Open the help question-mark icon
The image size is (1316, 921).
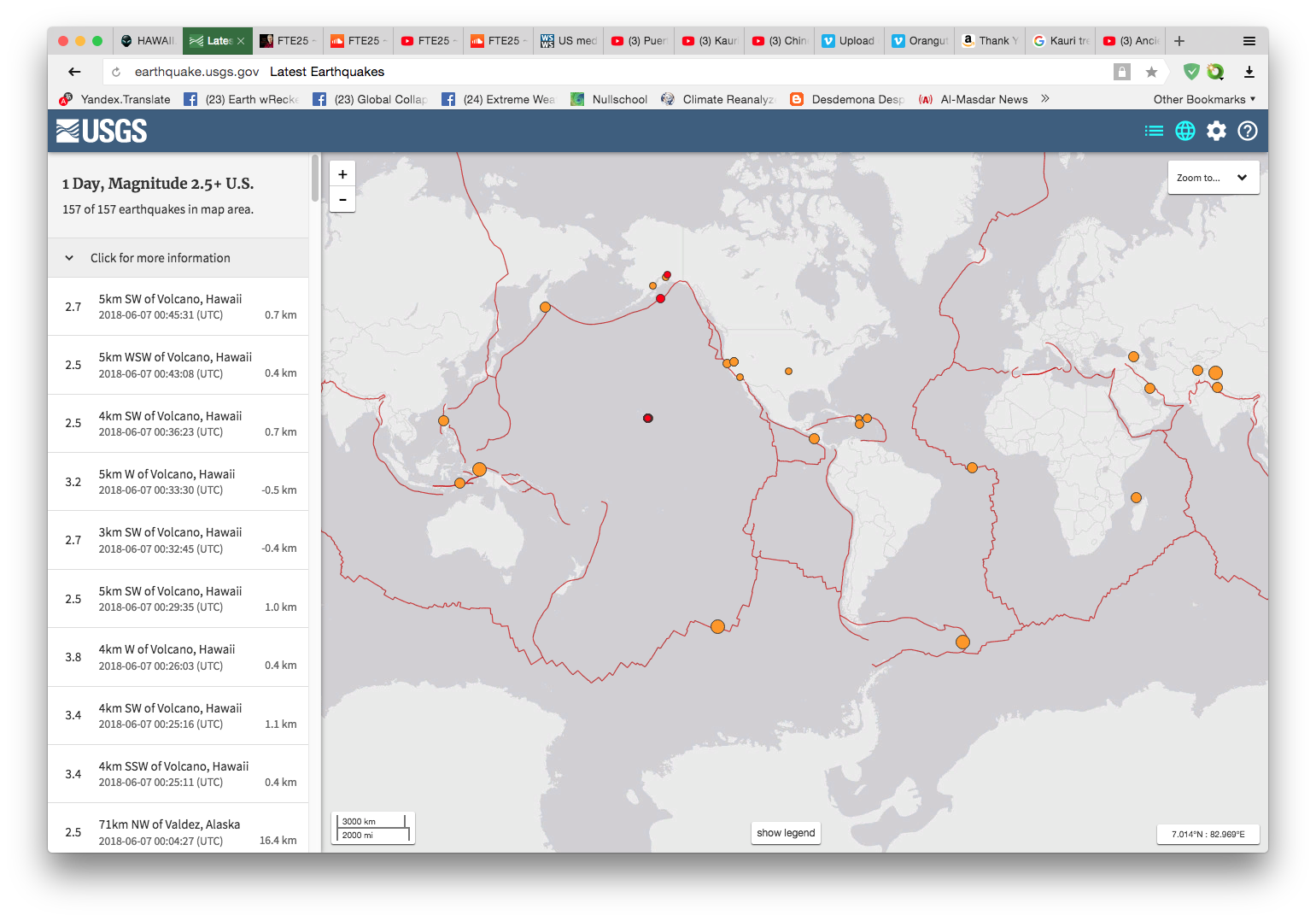click(x=1247, y=131)
